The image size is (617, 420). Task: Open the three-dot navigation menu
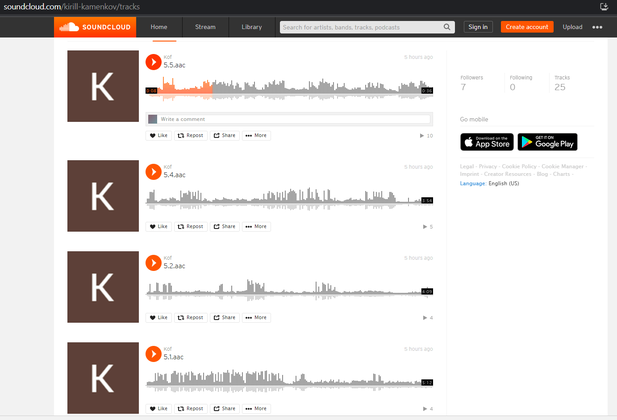[x=597, y=27]
